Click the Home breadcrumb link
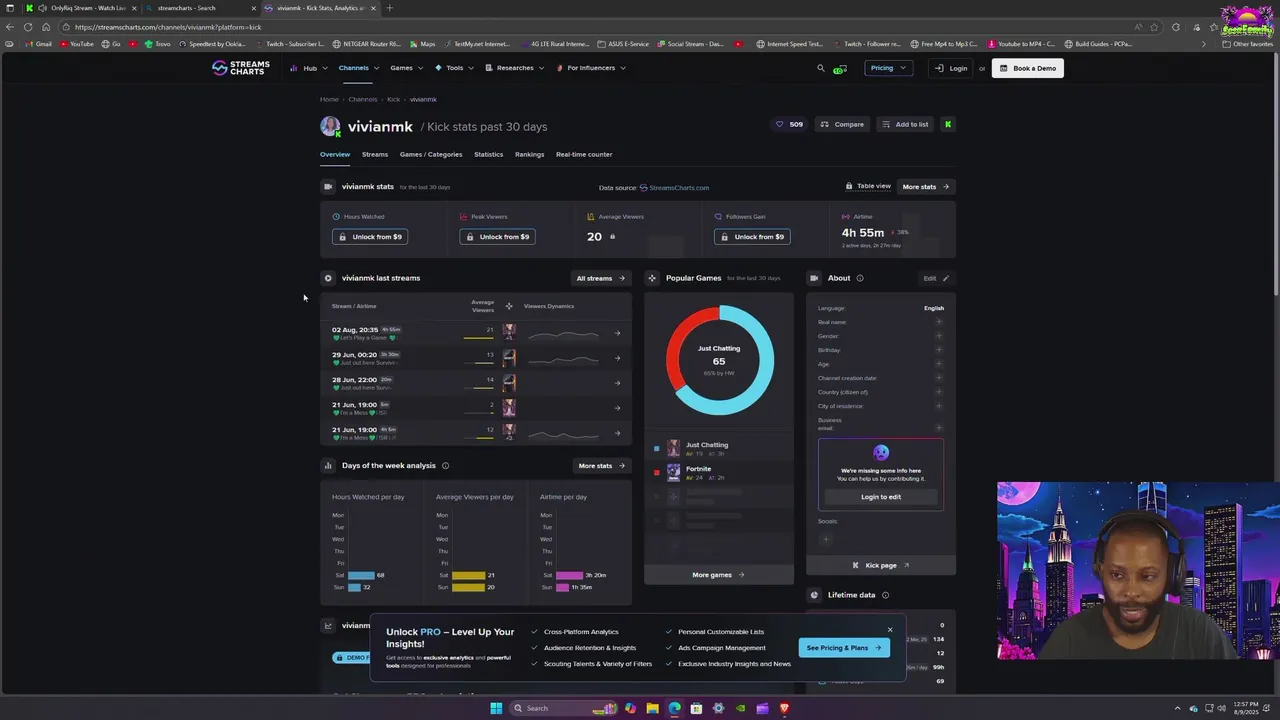The height and width of the screenshot is (720, 1280). coord(329,99)
